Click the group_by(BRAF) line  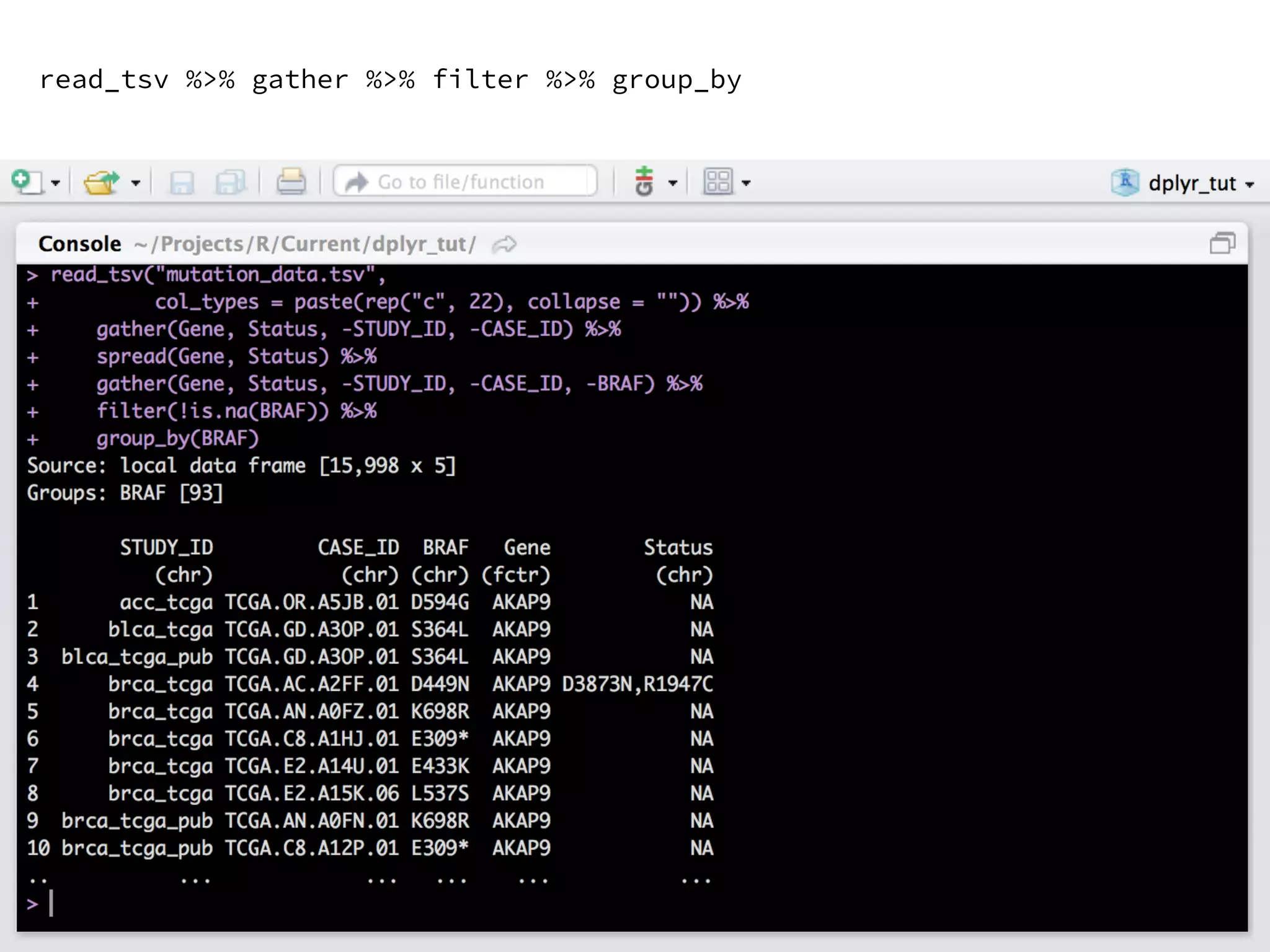pos(177,439)
